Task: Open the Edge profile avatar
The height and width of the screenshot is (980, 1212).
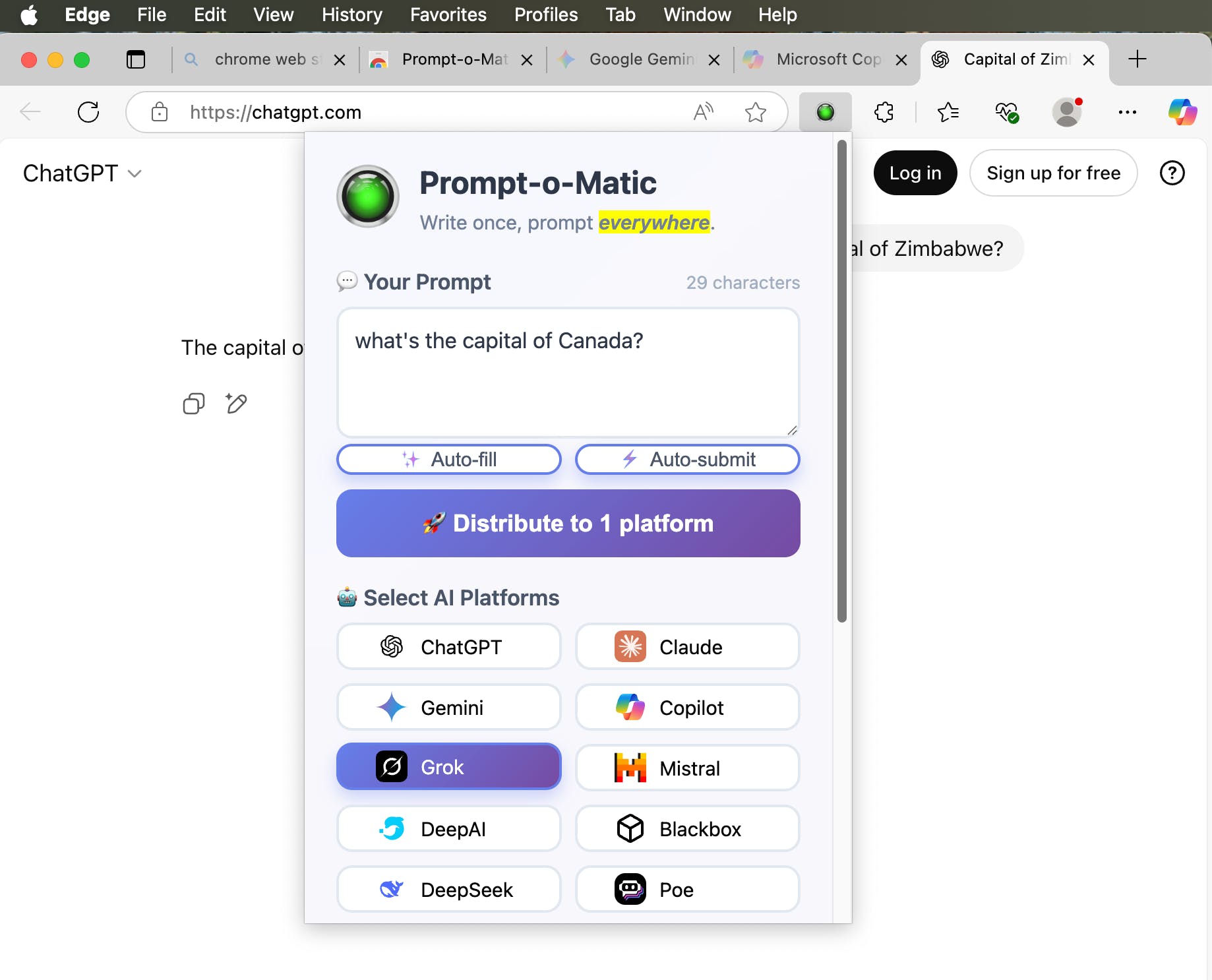Action: point(1067,112)
